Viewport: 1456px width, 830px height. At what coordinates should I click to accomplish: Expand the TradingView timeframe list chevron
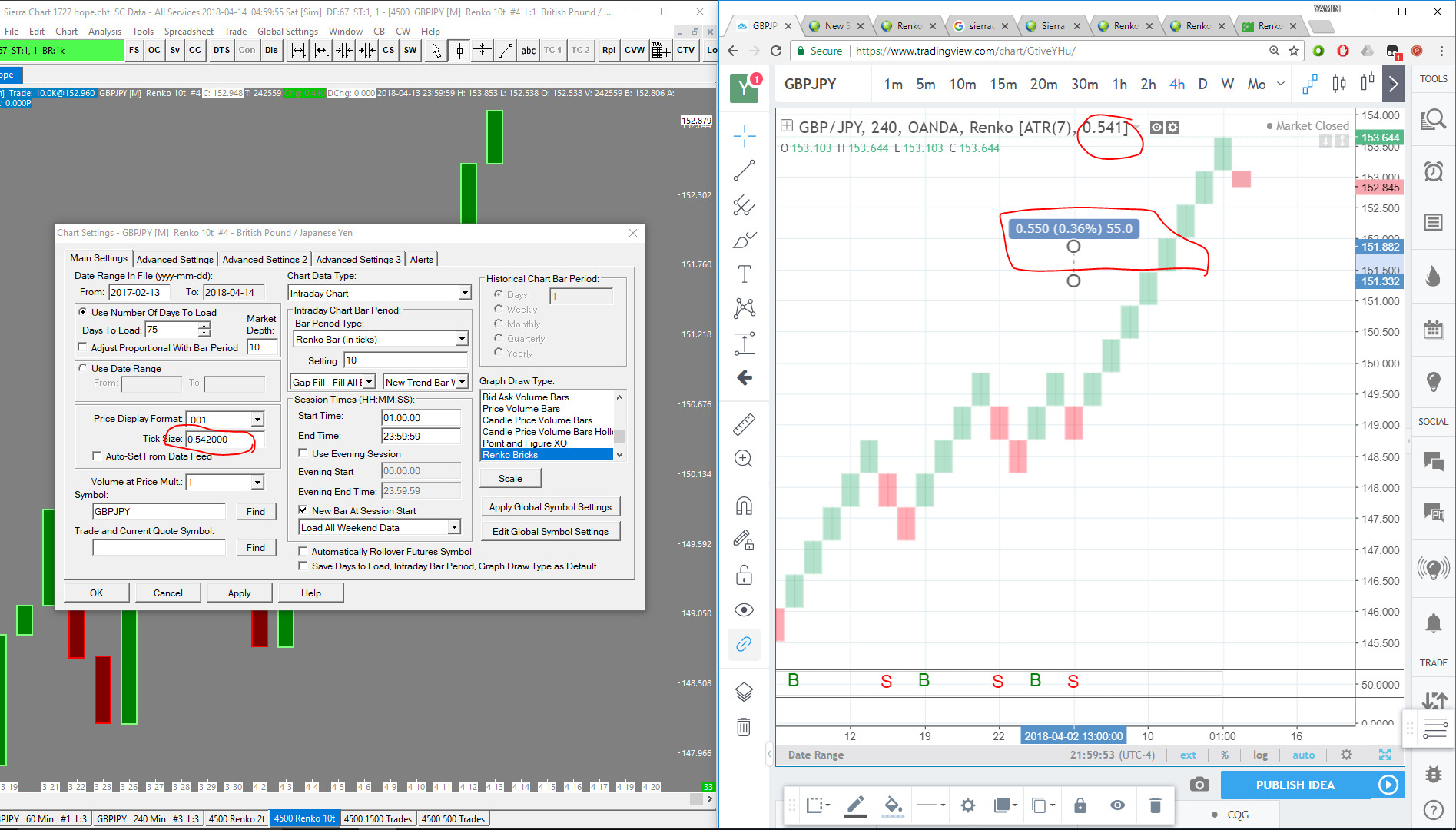(1281, 84)
